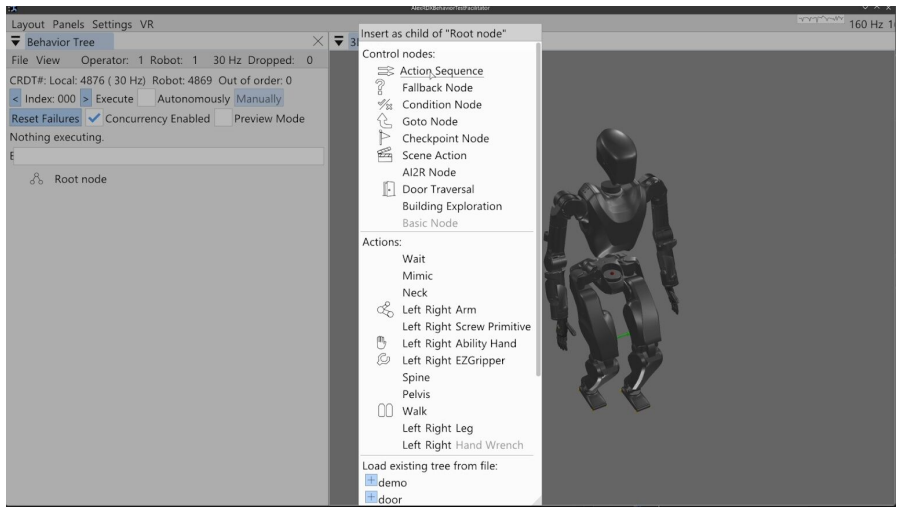Screen dimensions: 902x513
Task: Choose Scene Action from the list
Action: coord(434,155)
